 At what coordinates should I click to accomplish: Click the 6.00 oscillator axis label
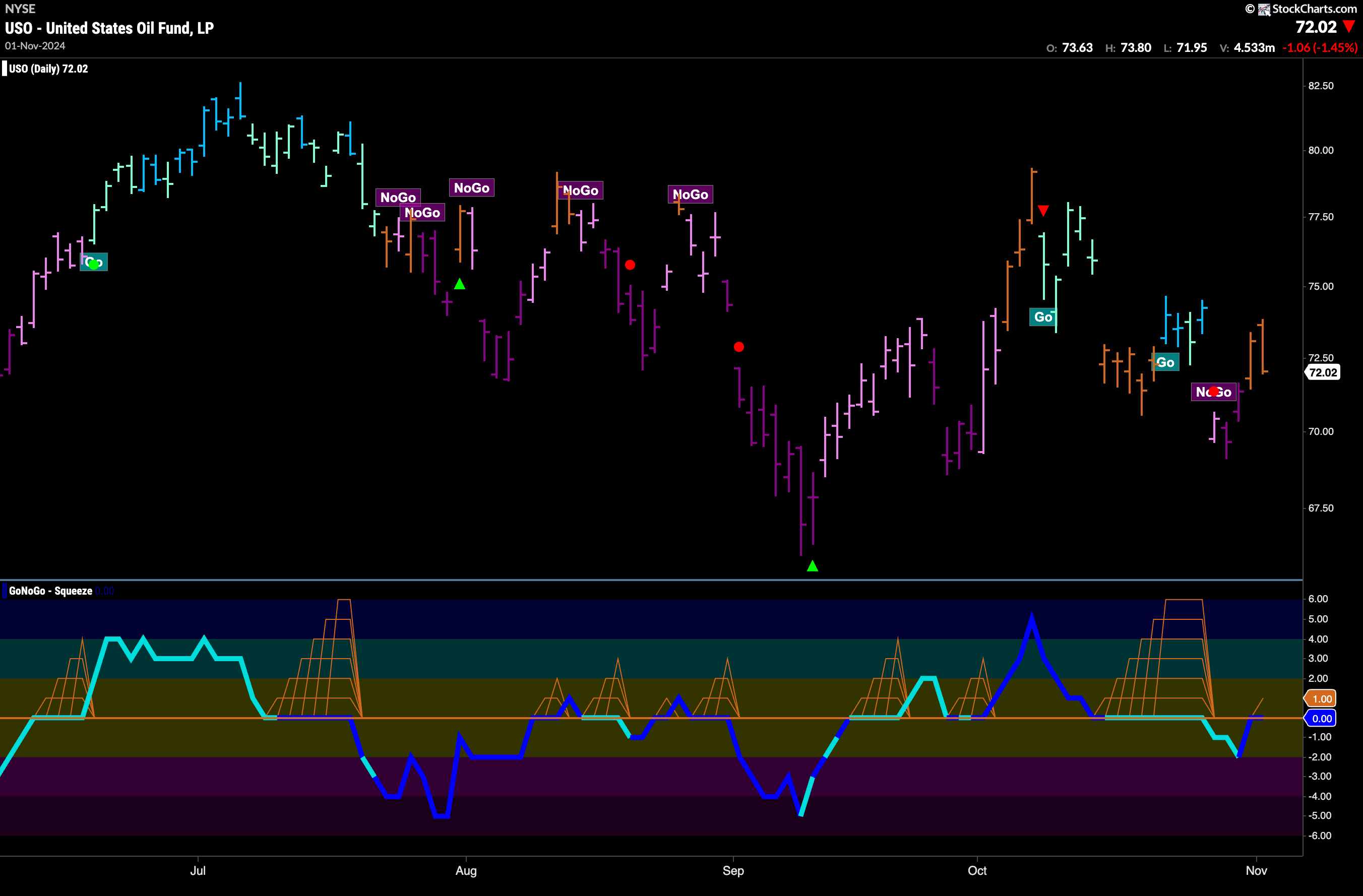(x=1318, y=599)
